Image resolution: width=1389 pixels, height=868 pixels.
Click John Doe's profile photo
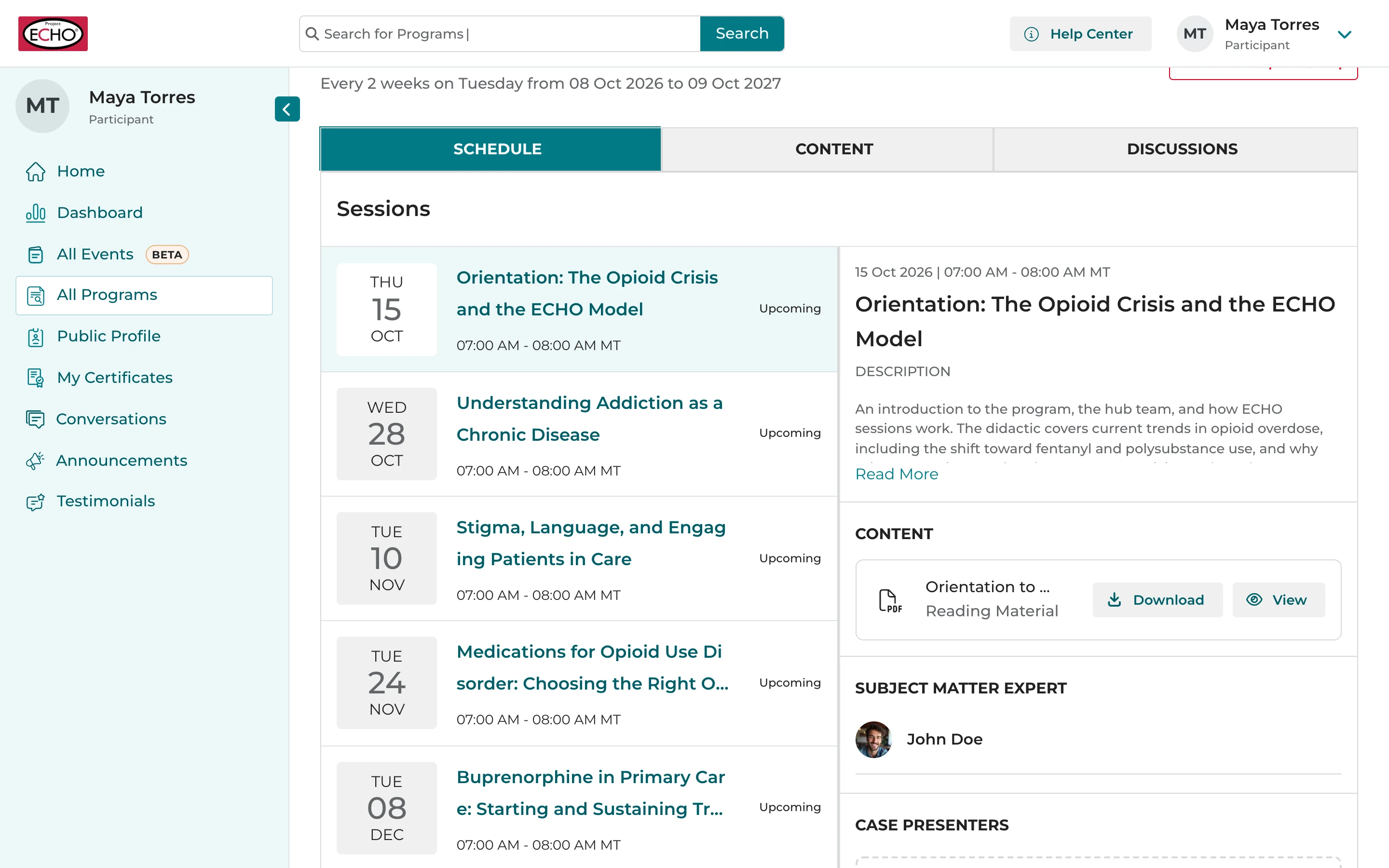(x=873, y=739)
